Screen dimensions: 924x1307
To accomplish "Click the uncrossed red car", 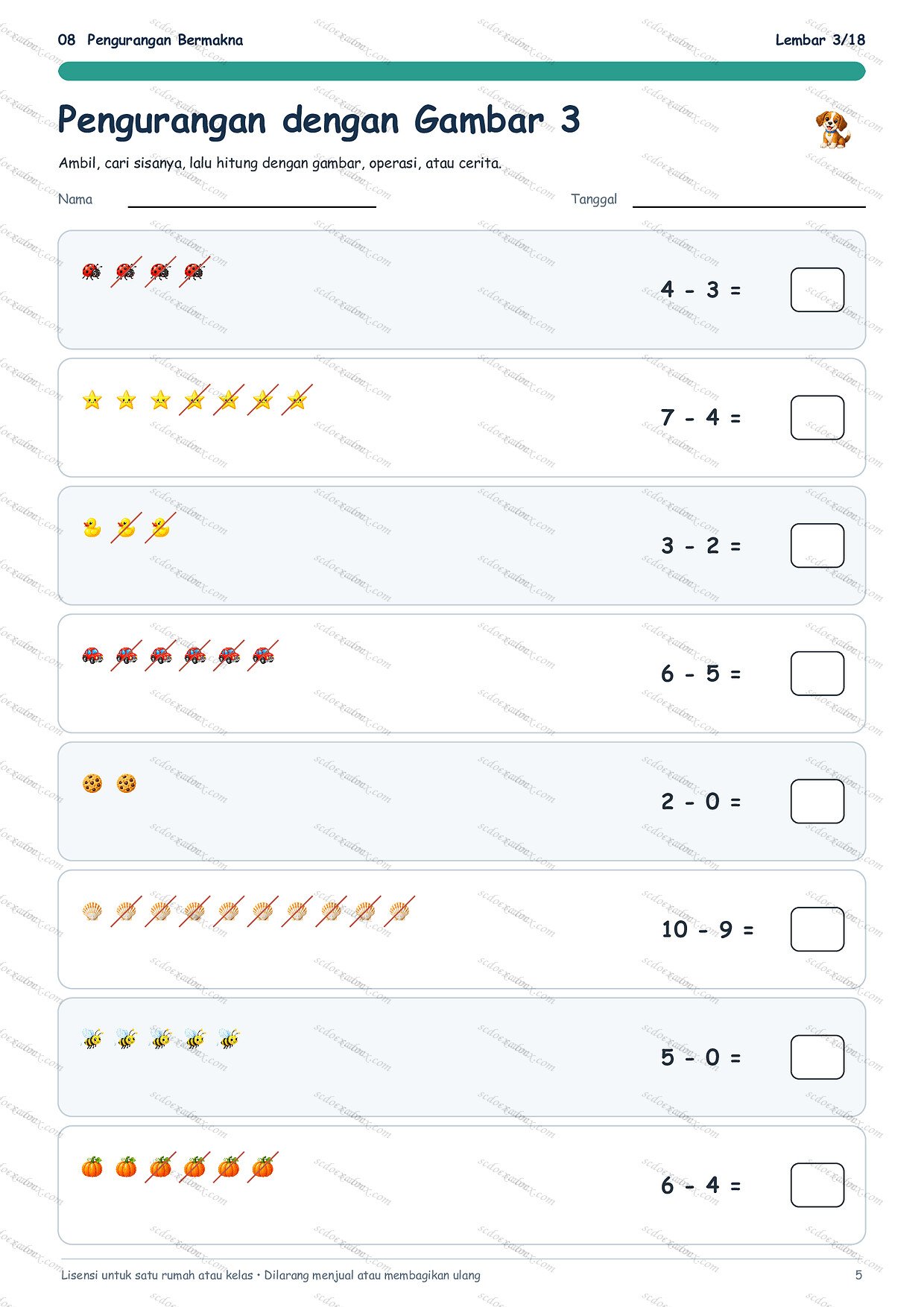I will point(92,655).
